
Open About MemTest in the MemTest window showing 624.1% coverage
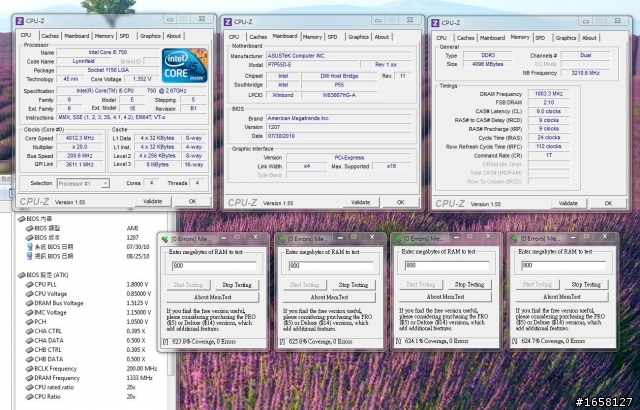click(445, 297)
